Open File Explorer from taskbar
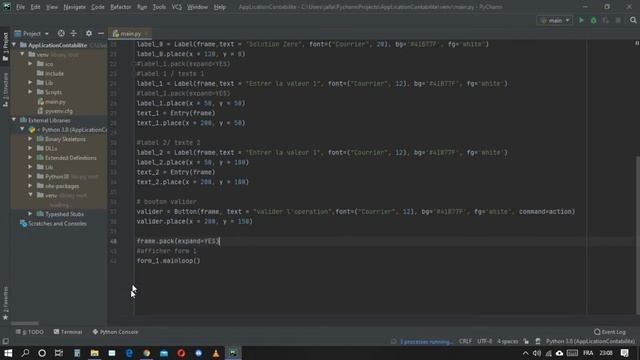The image size is (640, 360). 95,353
